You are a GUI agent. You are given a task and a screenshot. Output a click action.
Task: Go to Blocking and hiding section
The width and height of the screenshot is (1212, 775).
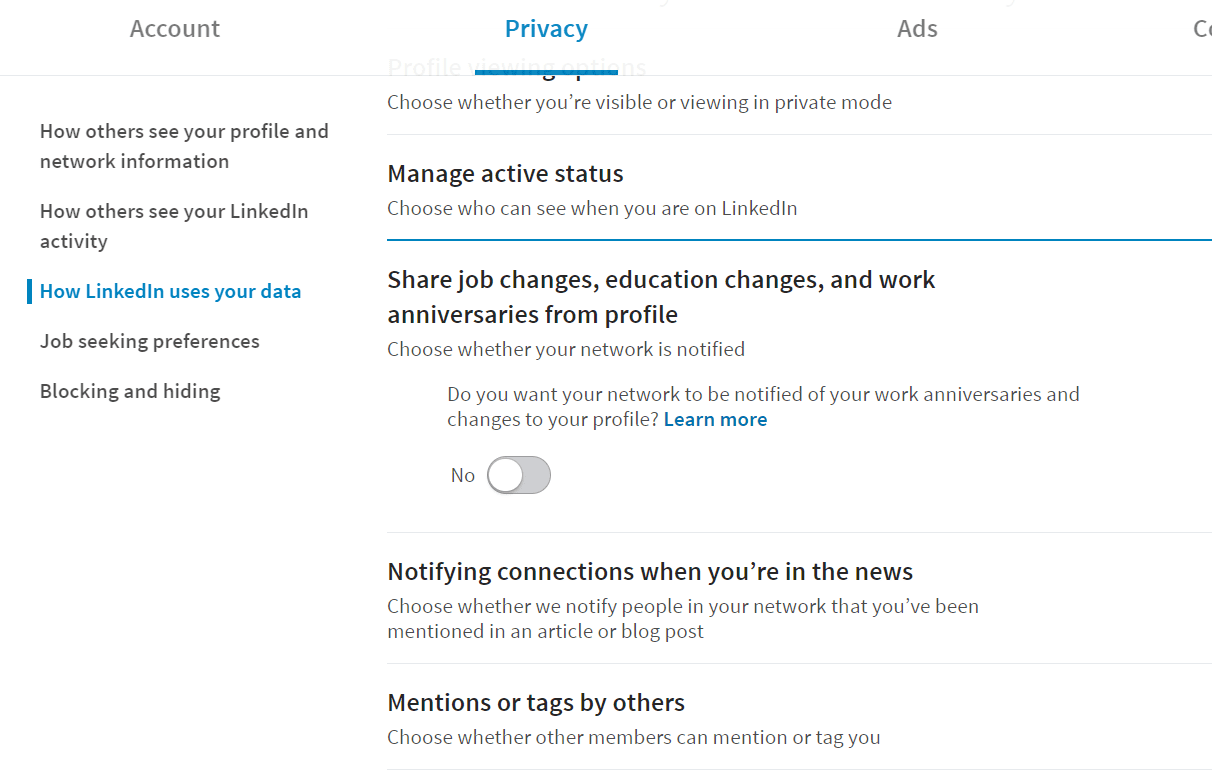click(130, 392)
